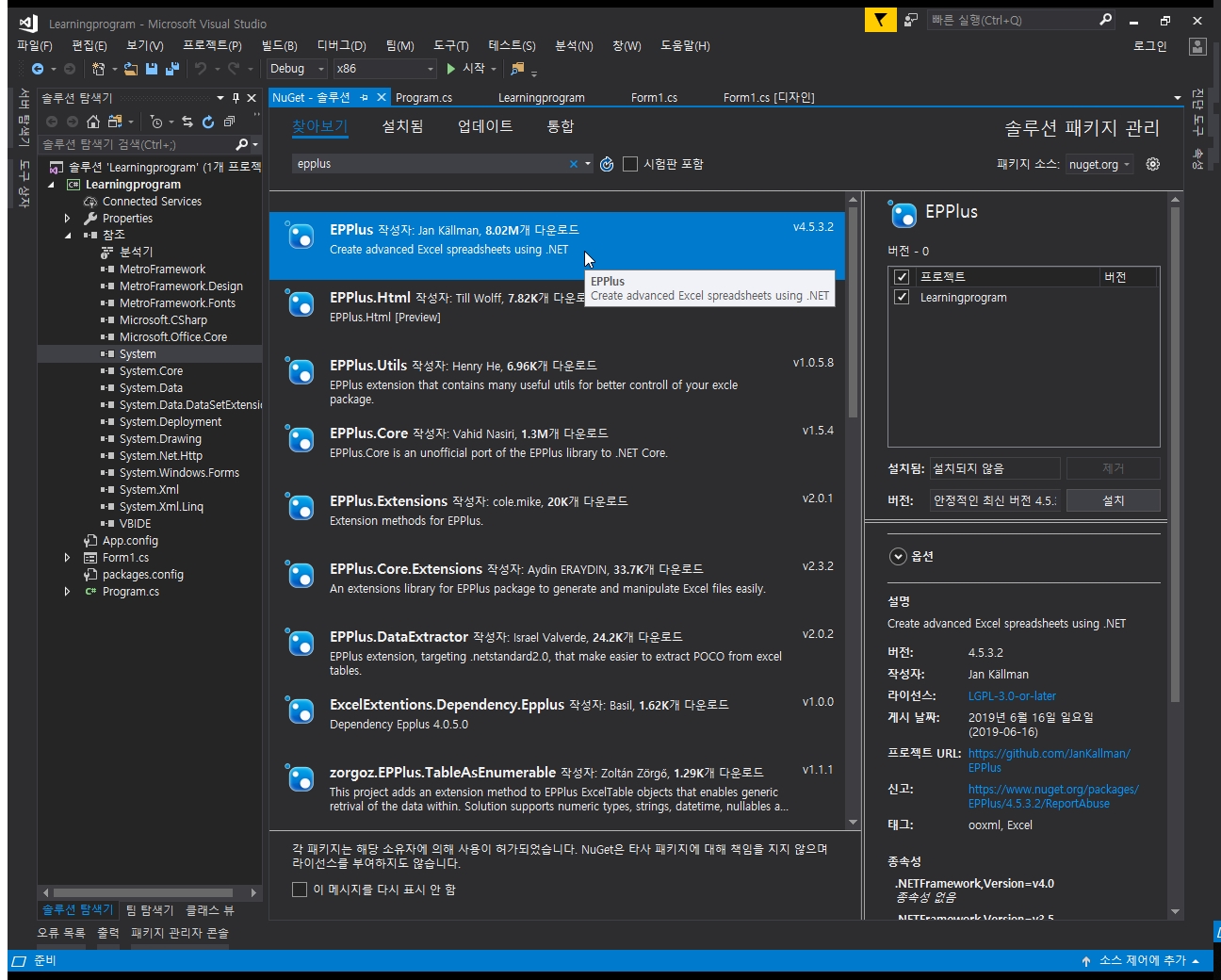Click the Solutions and Folders view icon
The image size is (1221, 980).
point(115,122)
